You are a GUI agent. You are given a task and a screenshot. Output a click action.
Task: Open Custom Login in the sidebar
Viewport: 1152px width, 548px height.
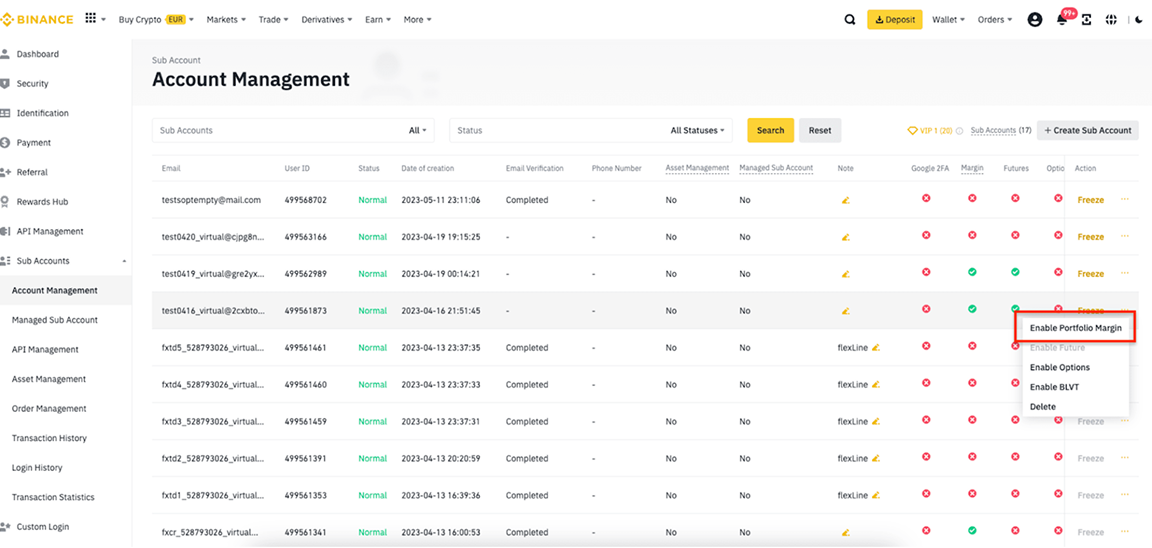(x=43, y=527)
